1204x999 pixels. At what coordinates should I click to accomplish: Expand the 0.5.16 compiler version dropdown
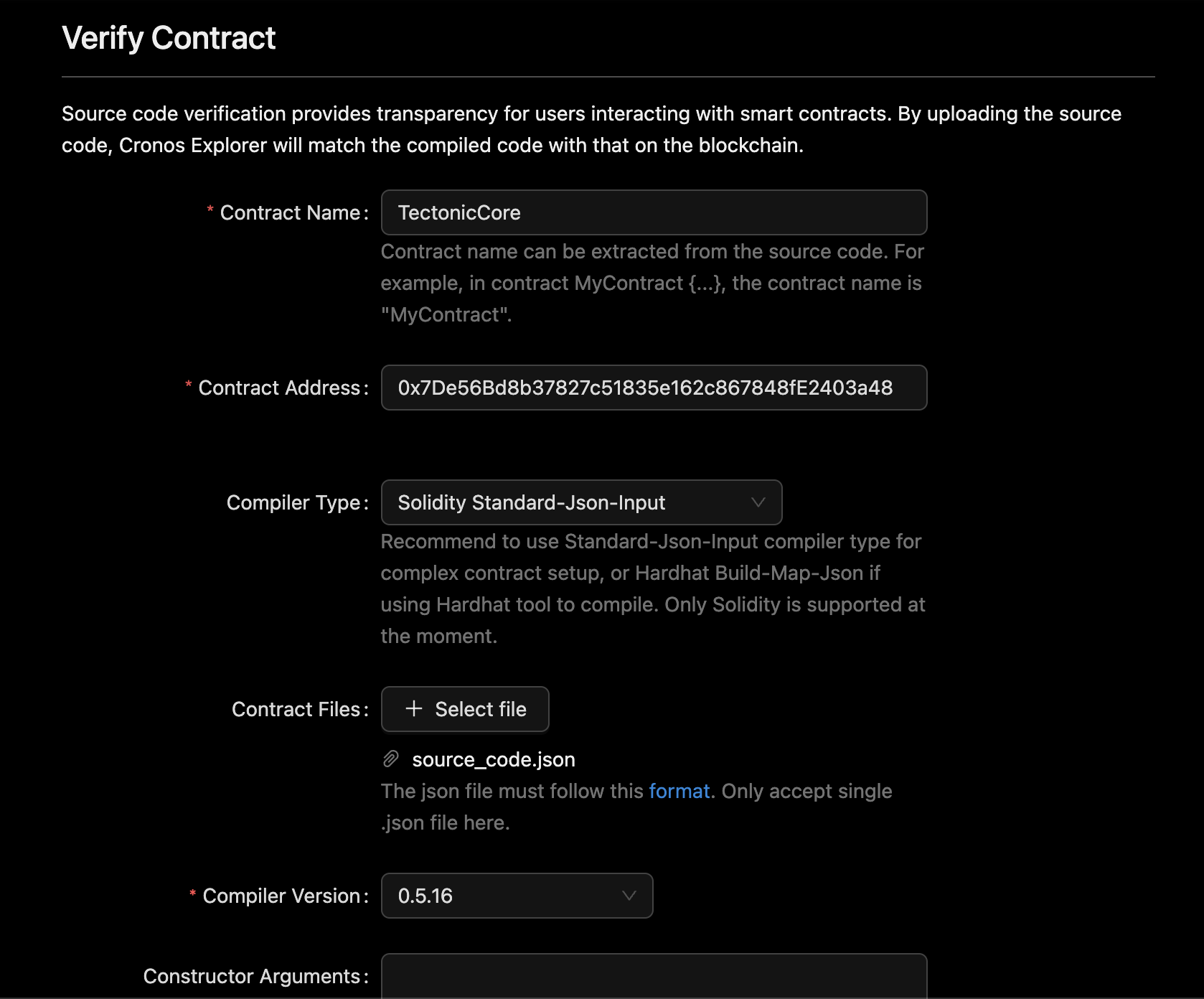517,896
